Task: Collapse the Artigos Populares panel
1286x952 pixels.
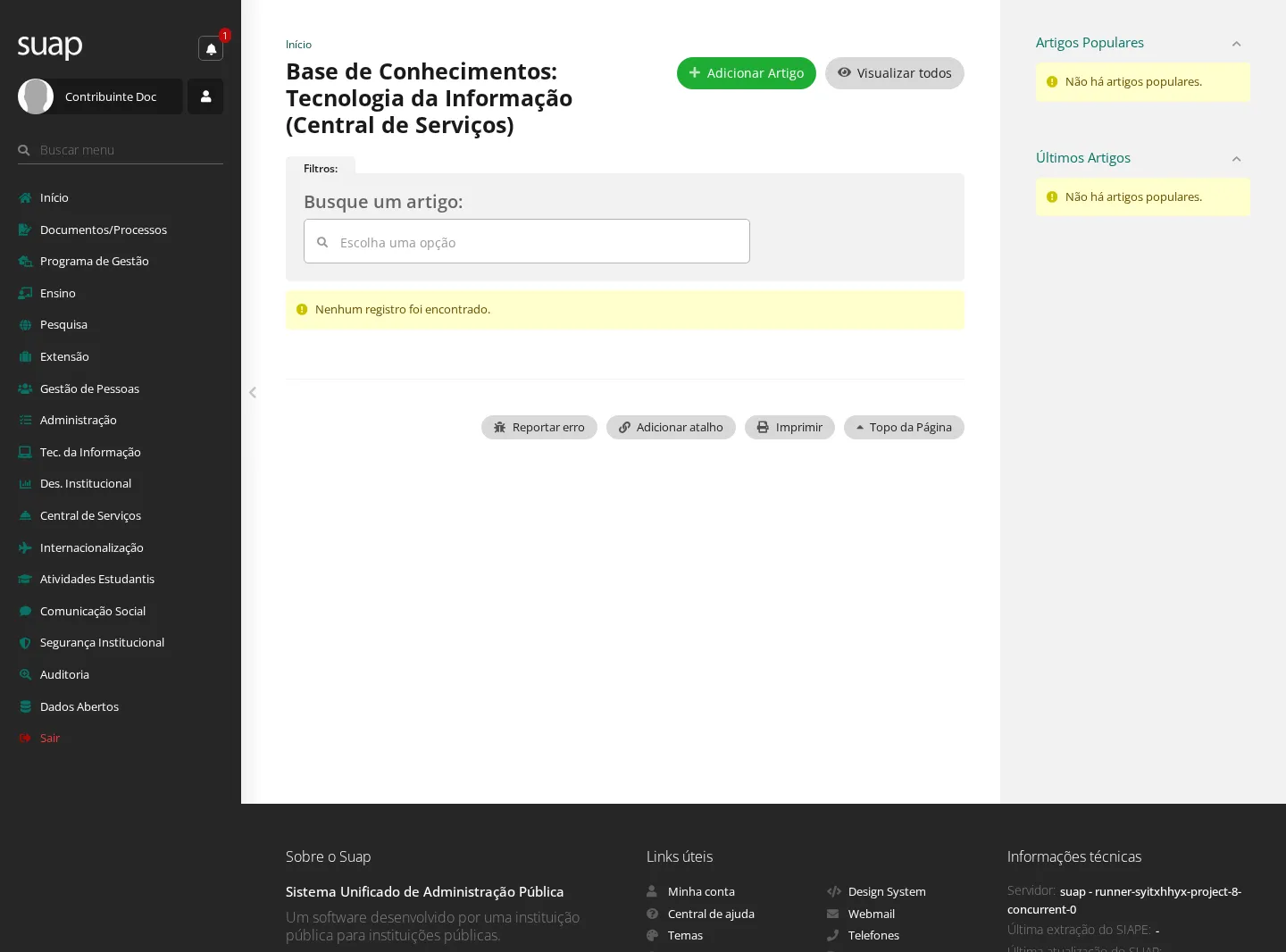Action: (1236, 44)
